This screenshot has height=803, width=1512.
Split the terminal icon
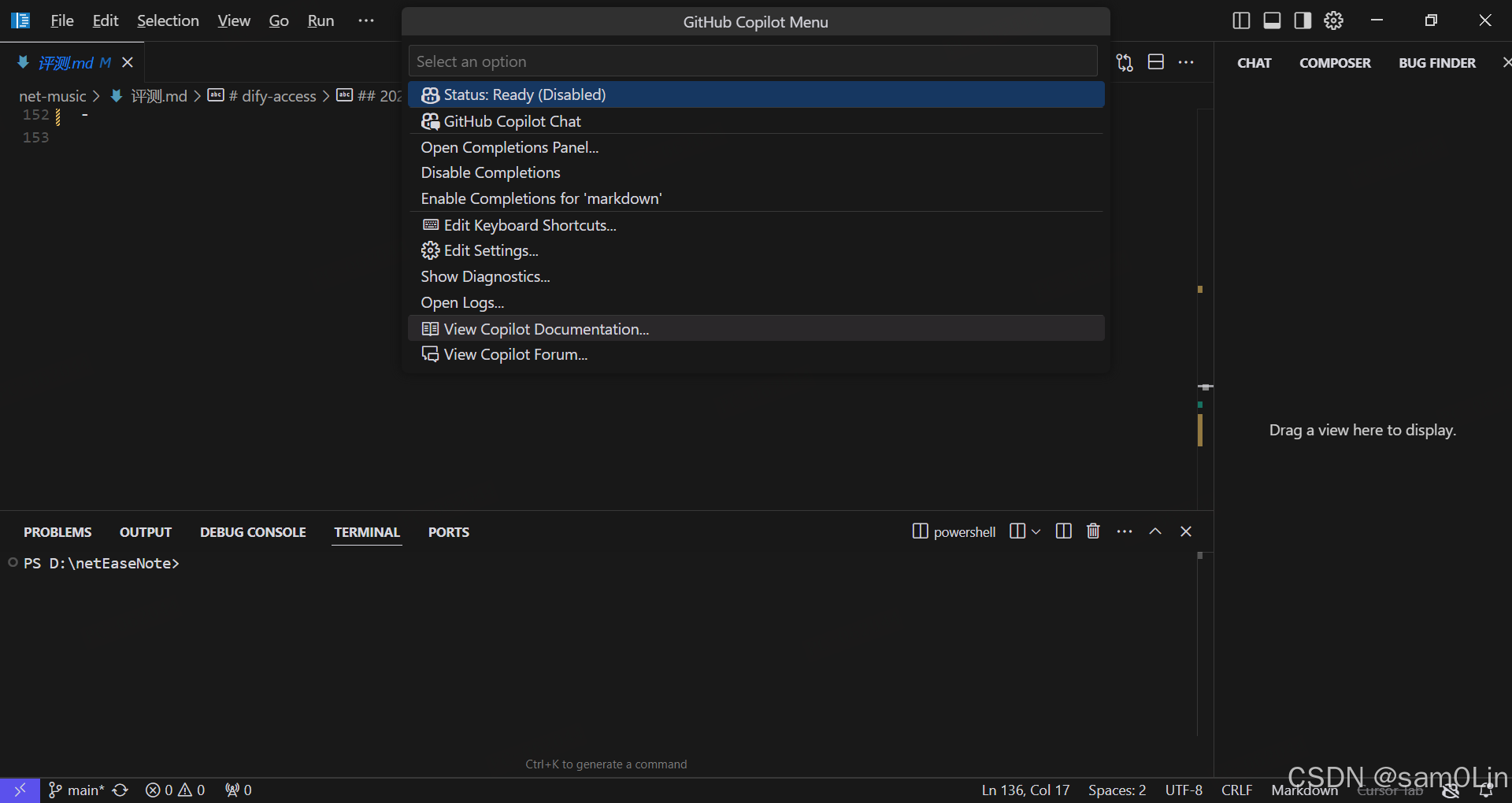(x=1063, y=531)
